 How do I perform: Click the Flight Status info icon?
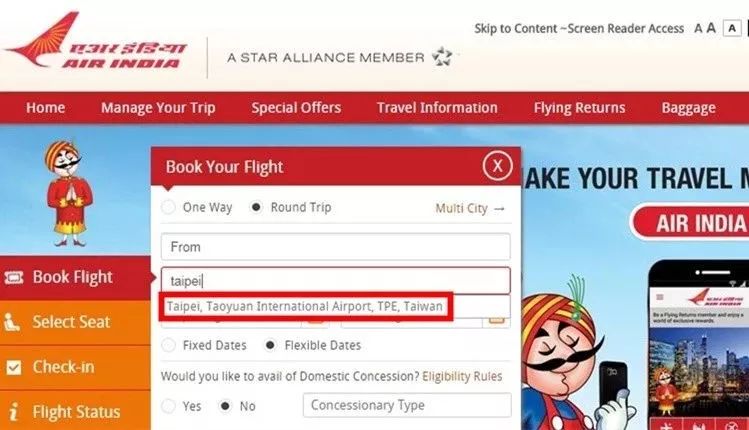13,411
